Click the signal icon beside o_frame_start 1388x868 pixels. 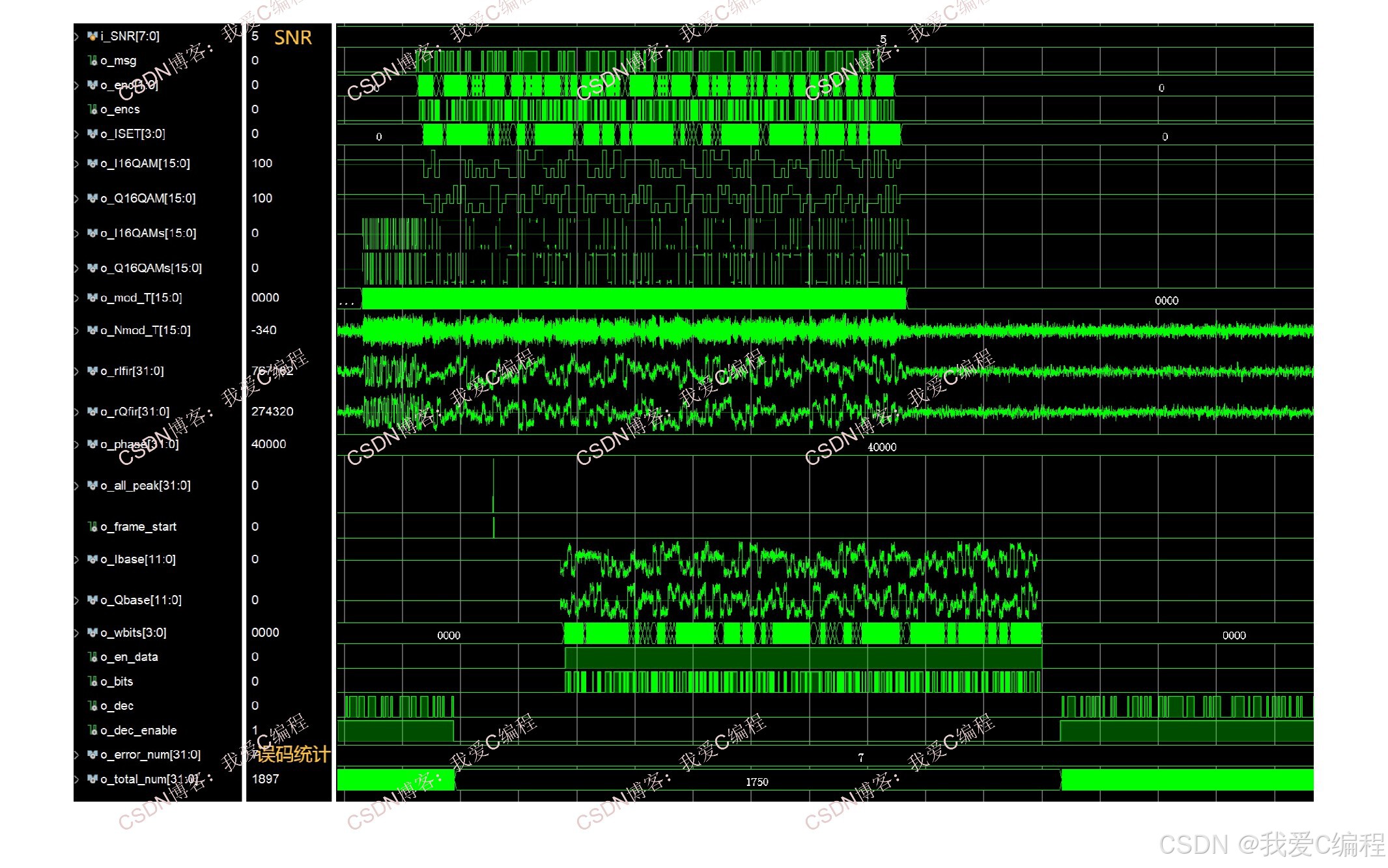click(92, 527)
